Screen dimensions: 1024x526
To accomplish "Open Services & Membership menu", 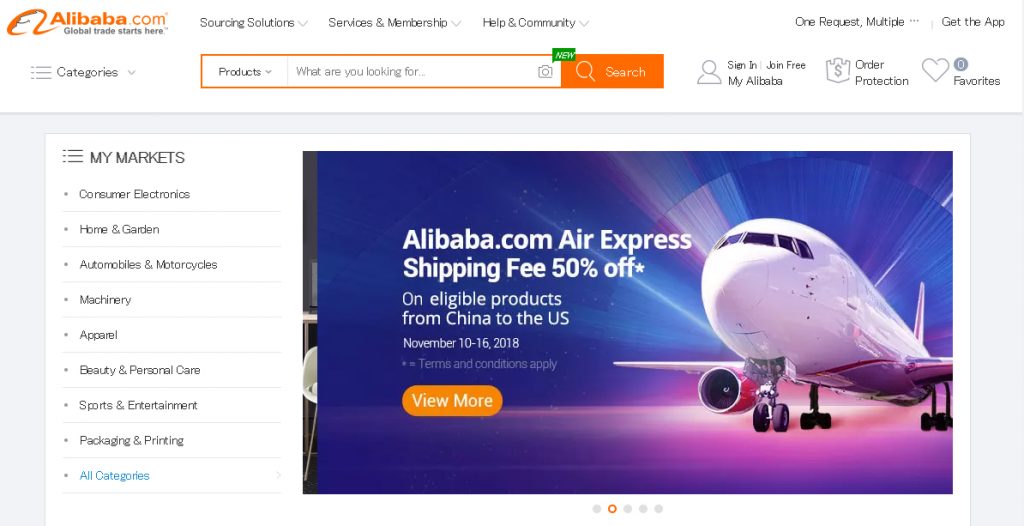I will pos(394,23).
